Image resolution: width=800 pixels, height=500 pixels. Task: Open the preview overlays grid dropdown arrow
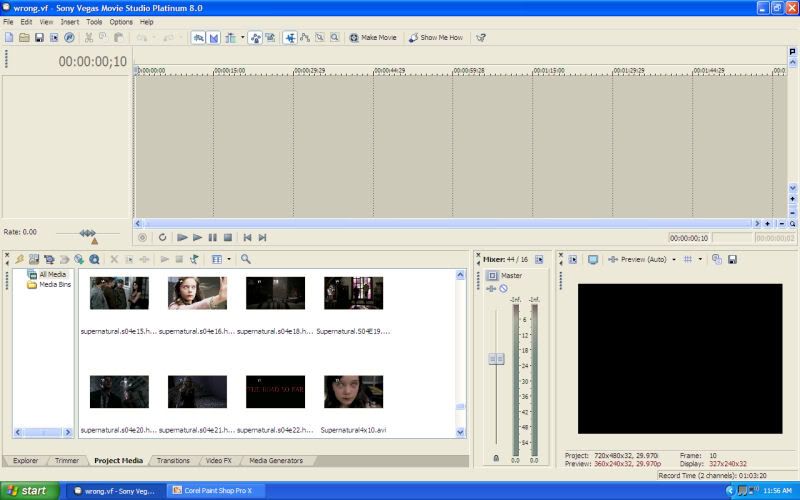(700, 259)
